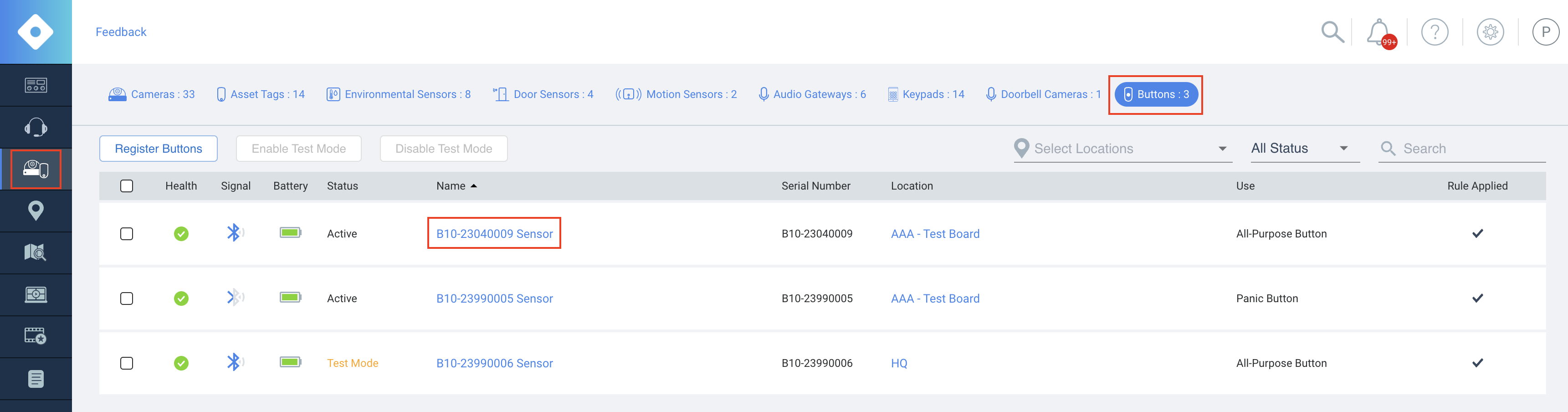Click the Disable Test Mode button

444,149
